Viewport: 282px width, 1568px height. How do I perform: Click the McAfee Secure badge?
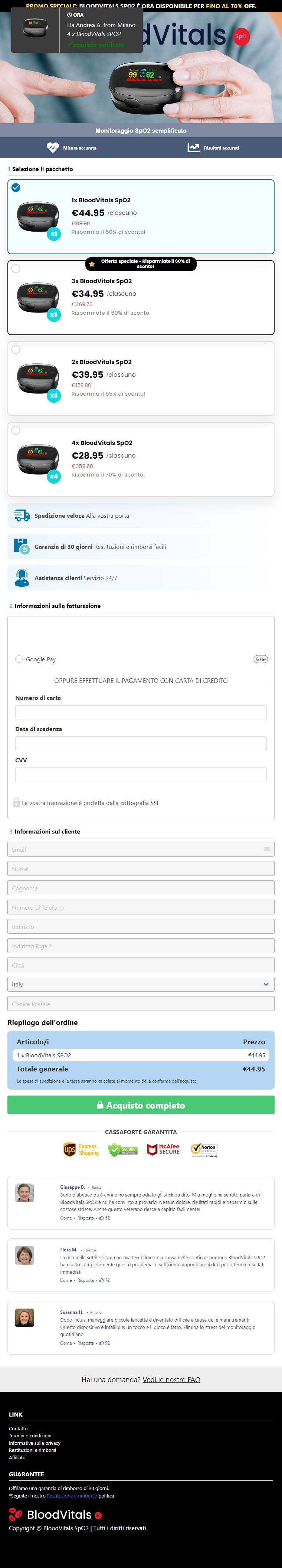pyautogui.click(x=164, y=1149)
